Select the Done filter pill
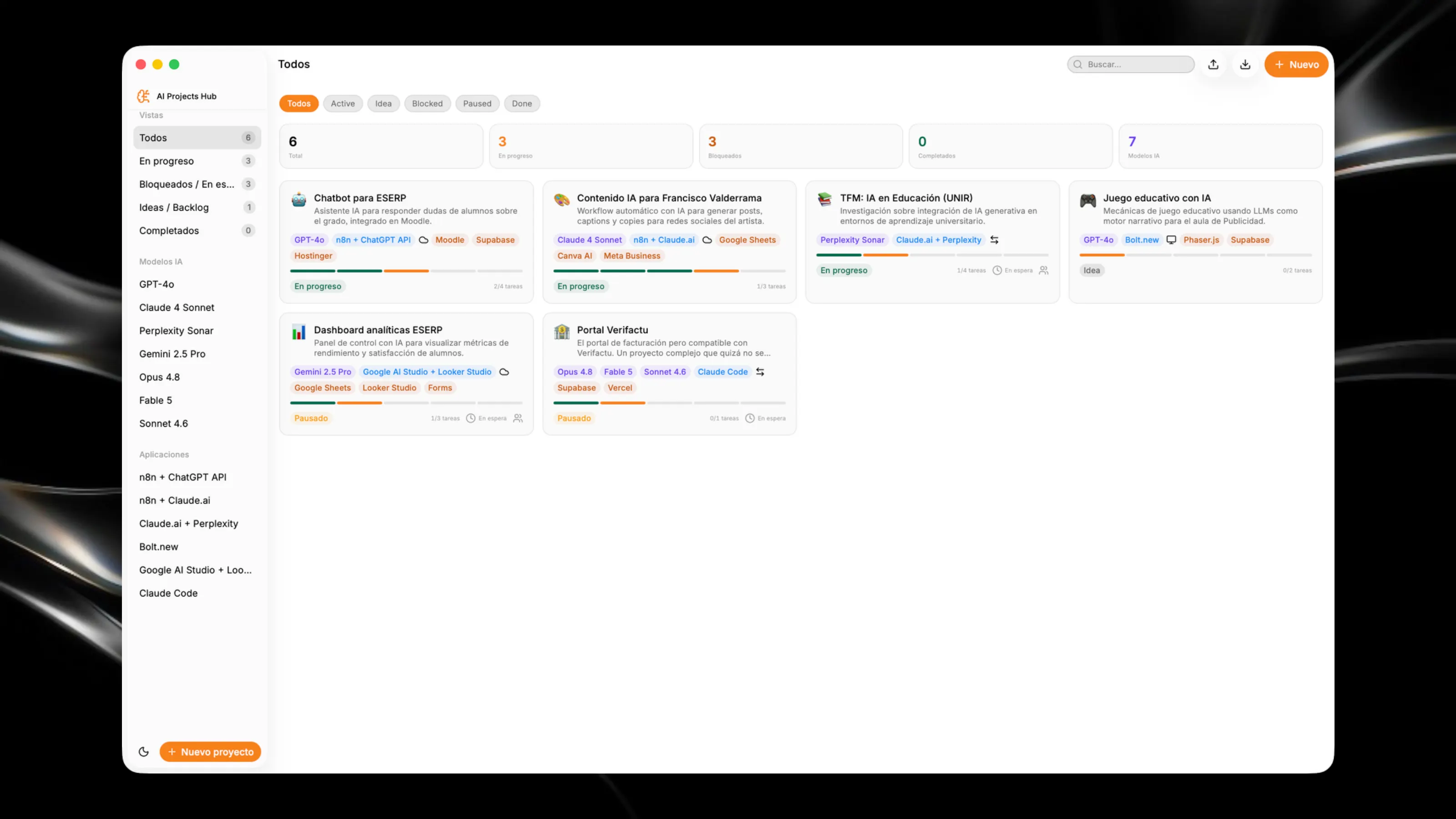The width and height of the screenshot is (1456, 819). 522,103
